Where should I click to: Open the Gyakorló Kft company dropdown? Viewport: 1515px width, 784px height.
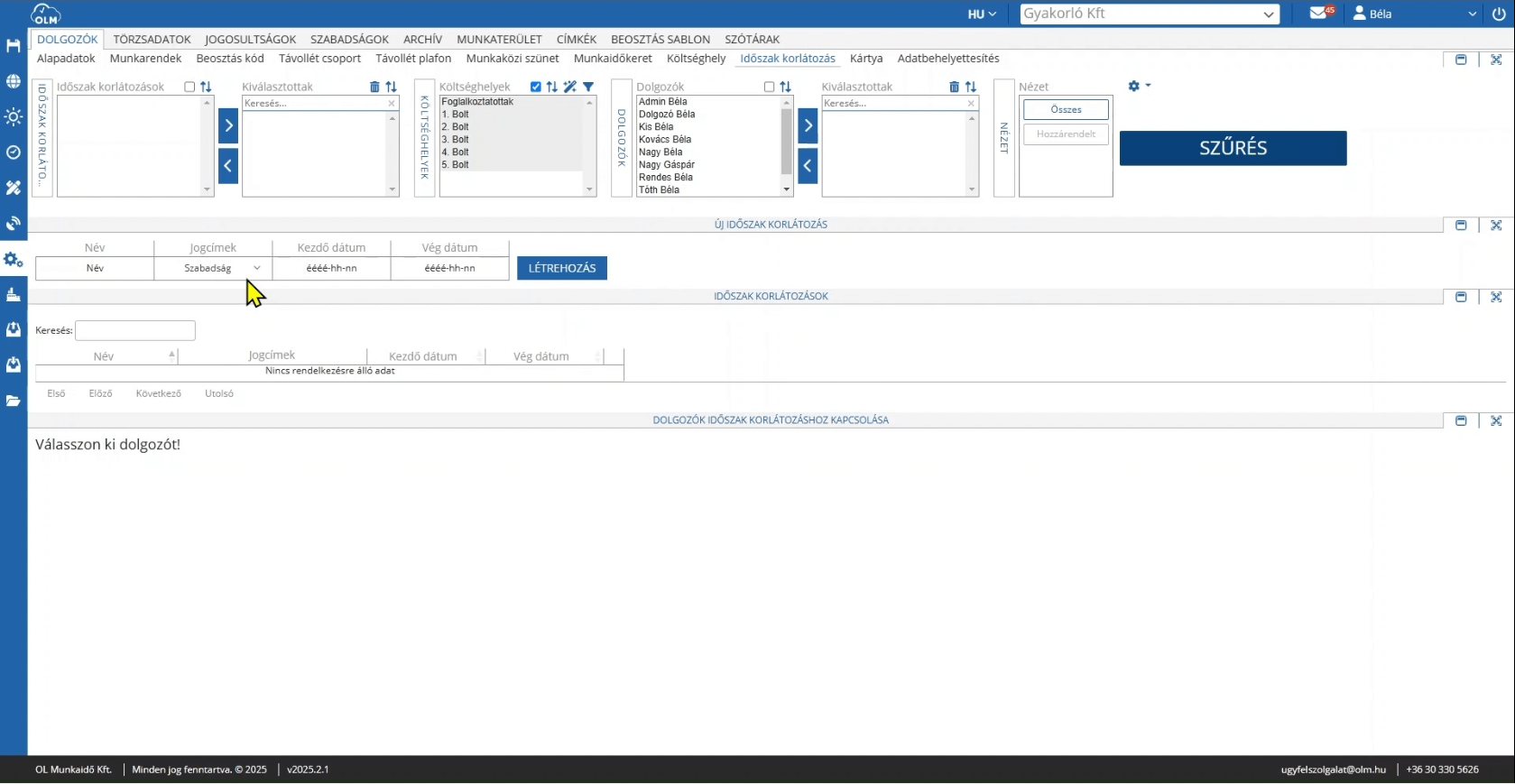point(1150,14)
